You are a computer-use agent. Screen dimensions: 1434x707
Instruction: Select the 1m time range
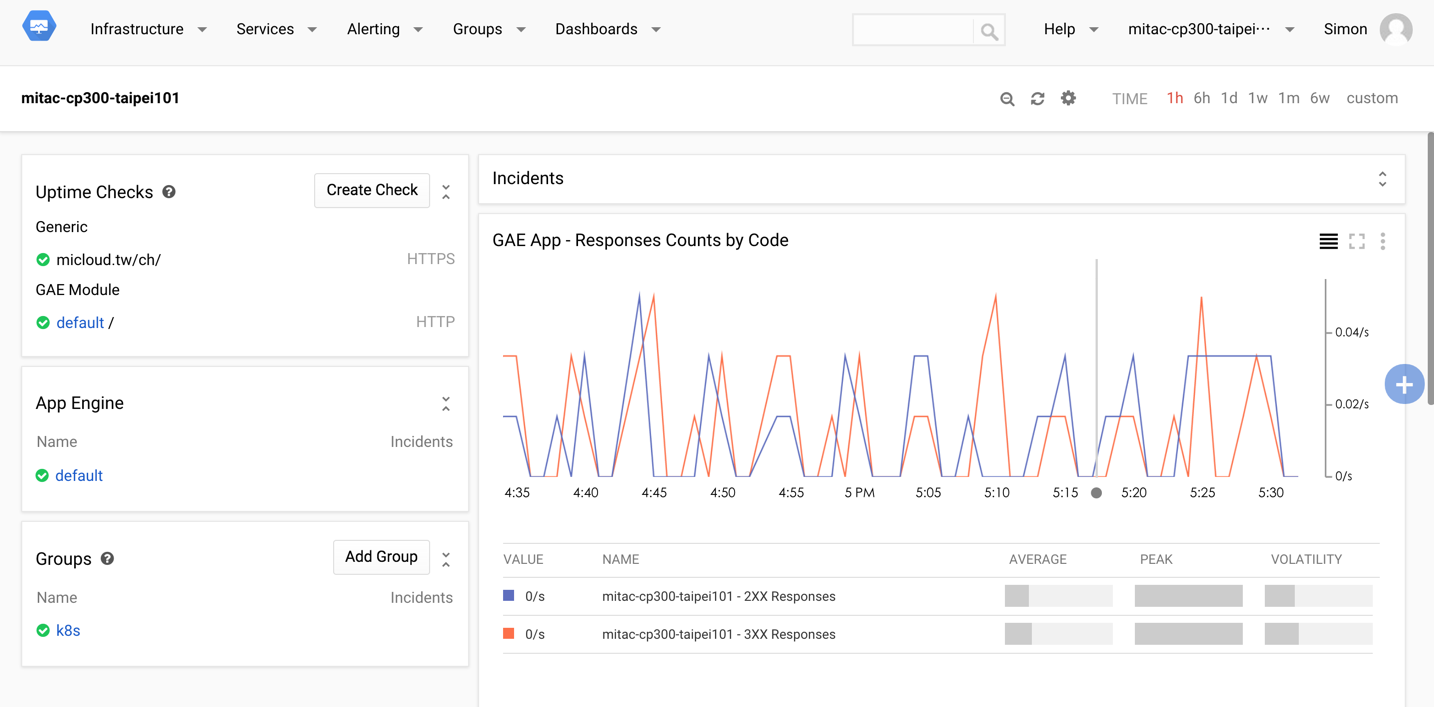pos(1289,98)
